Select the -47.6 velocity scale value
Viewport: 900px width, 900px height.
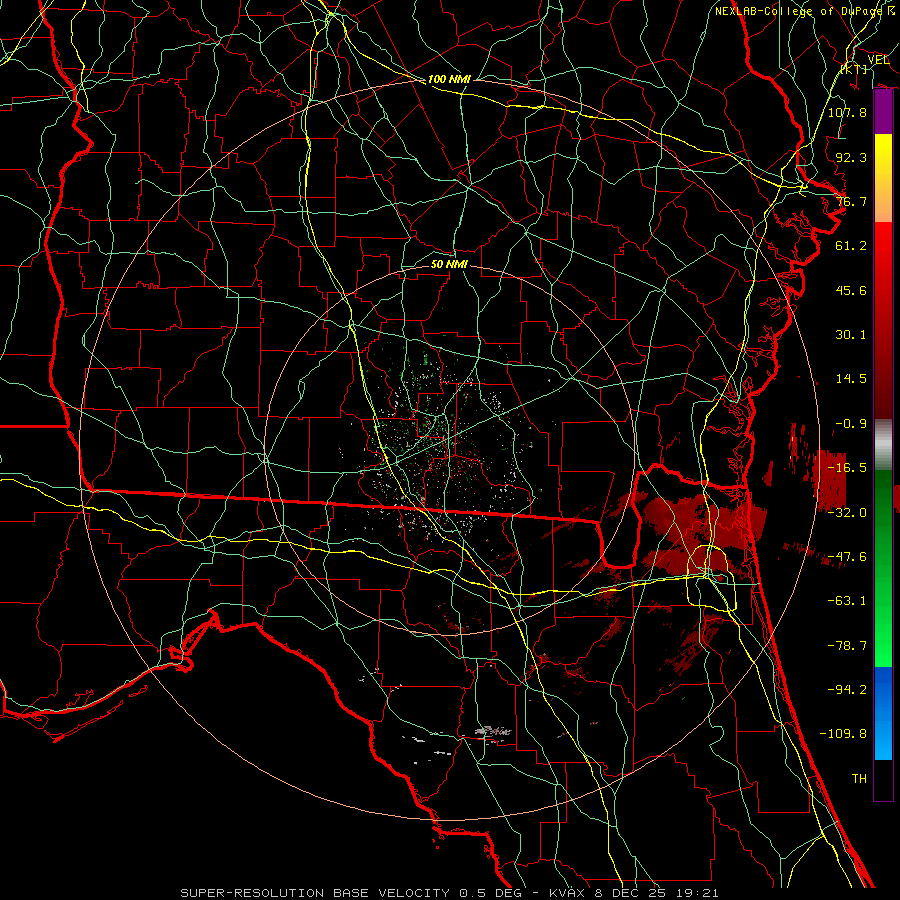point(847,557)
